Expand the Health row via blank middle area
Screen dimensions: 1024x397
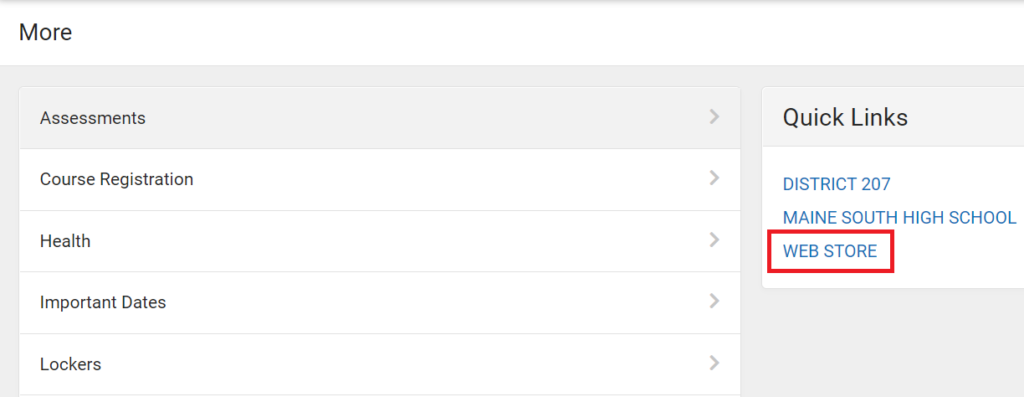tap(392, 241)
